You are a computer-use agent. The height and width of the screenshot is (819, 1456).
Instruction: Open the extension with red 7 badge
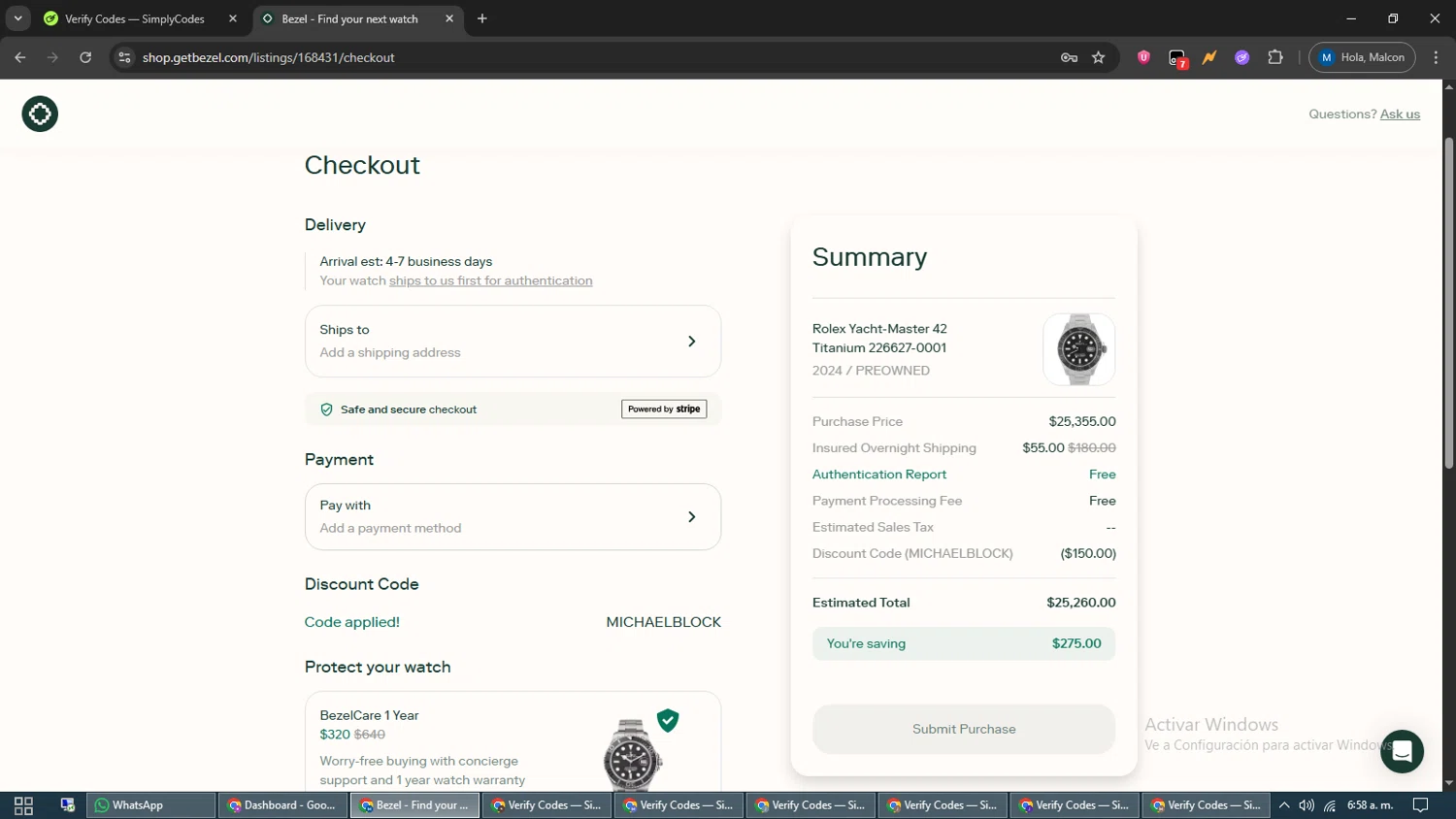1177,58
